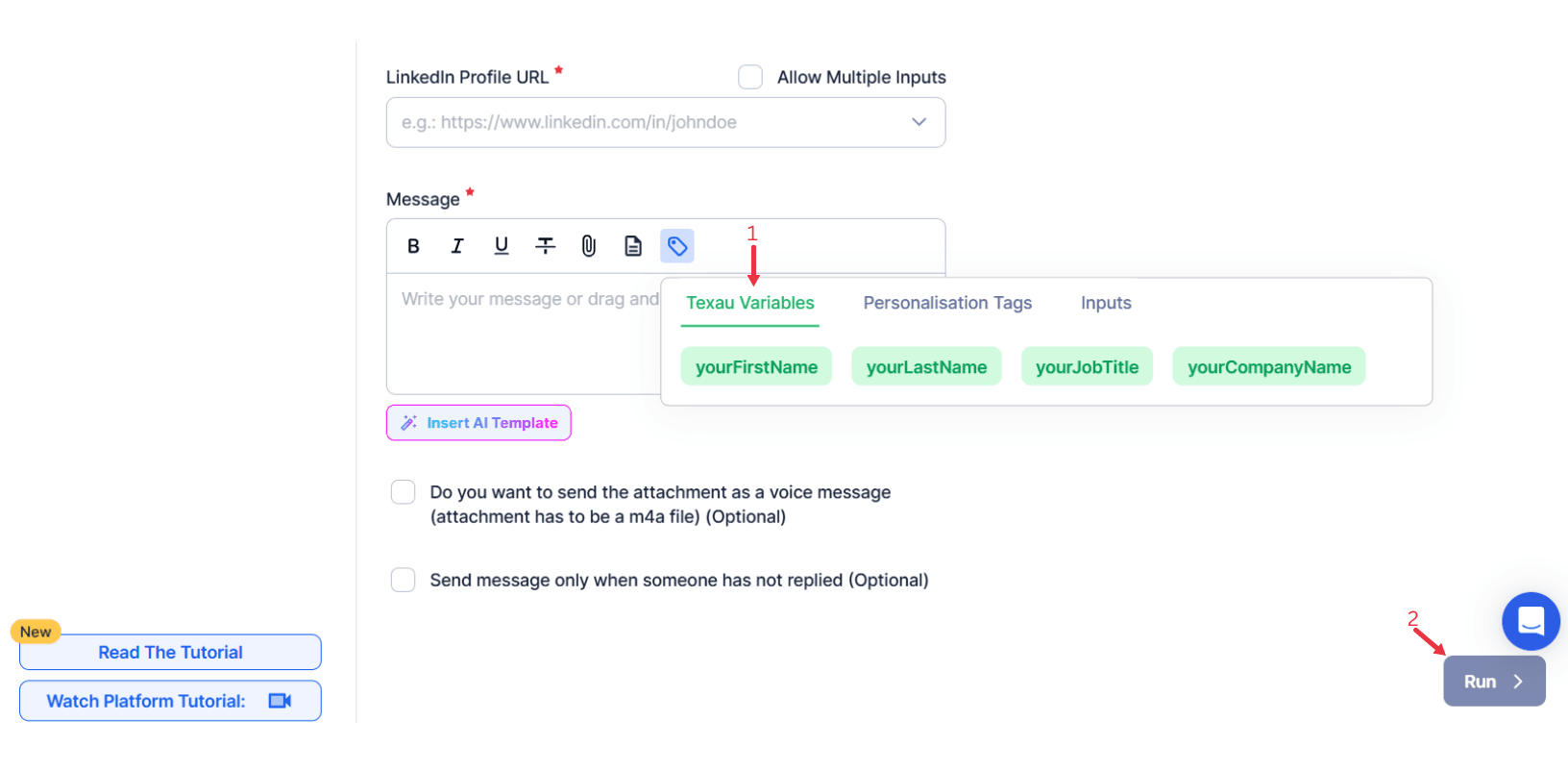Attach a file using the paperclip icon
The width and height of the screenshot is (1568, 771).
click(589, 245)
